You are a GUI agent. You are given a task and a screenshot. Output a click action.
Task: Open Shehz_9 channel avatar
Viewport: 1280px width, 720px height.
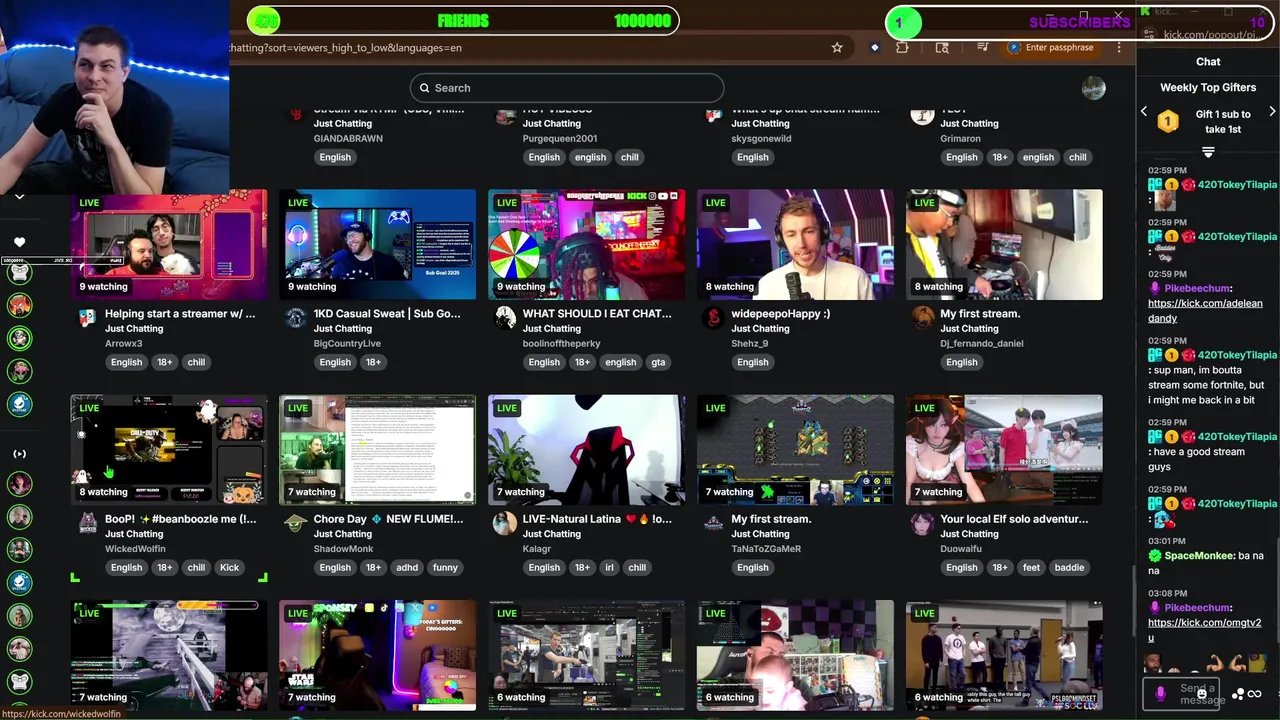pos(713,318)
